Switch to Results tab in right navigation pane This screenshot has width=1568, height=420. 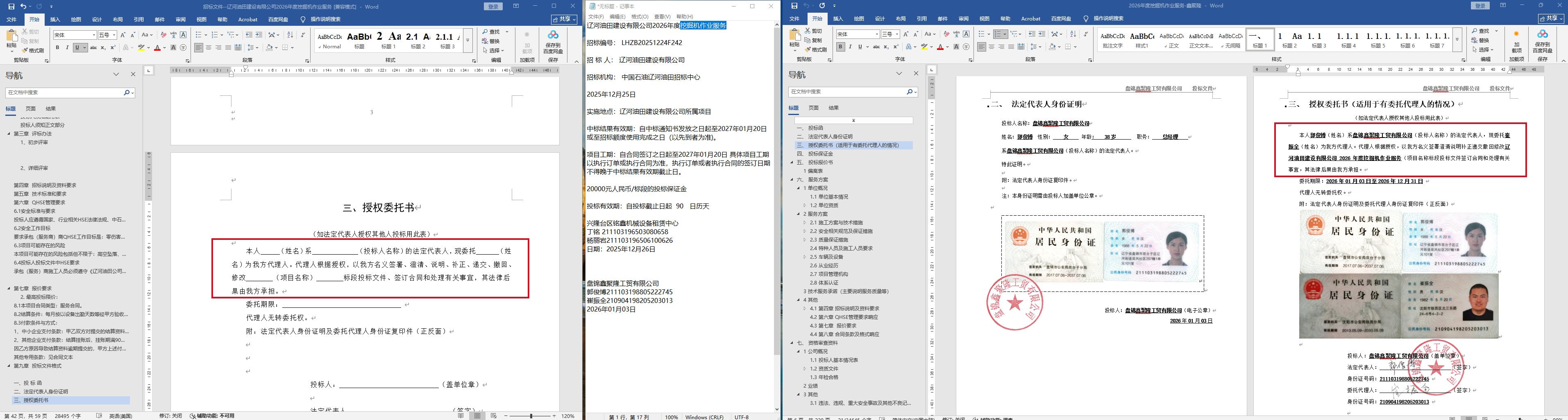pyautogui.click(x=834, y=108)
